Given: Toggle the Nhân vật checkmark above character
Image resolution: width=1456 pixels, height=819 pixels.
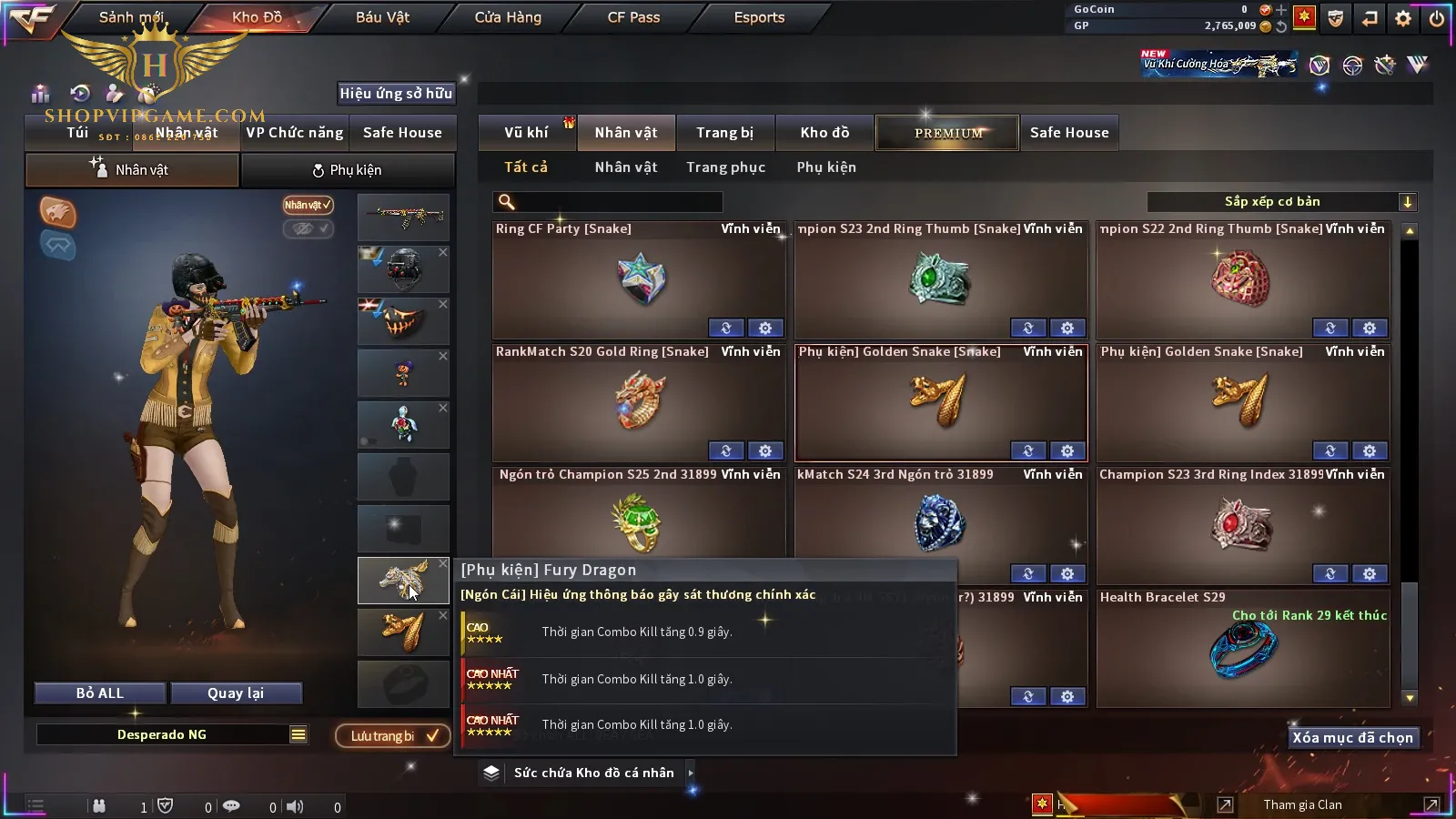Looking at the screenshot, I should tap(308, 205).
